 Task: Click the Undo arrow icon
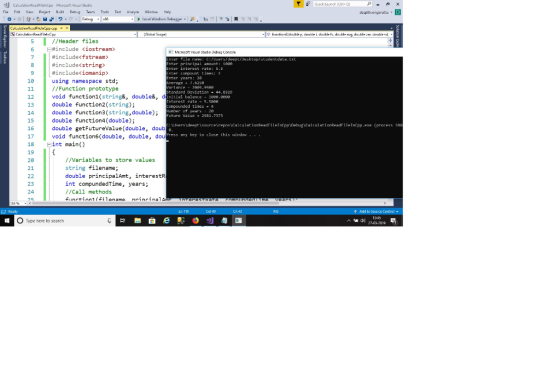[60, 19]
